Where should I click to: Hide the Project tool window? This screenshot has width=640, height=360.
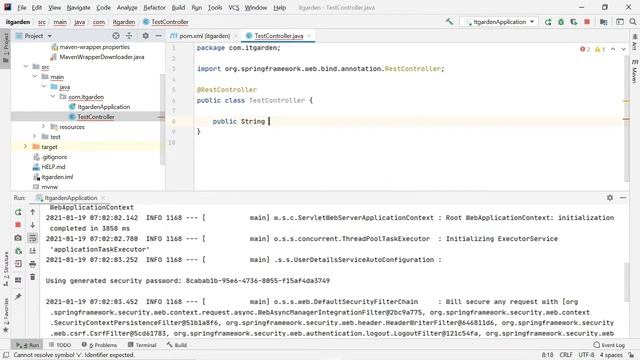[x=158, y=36]
